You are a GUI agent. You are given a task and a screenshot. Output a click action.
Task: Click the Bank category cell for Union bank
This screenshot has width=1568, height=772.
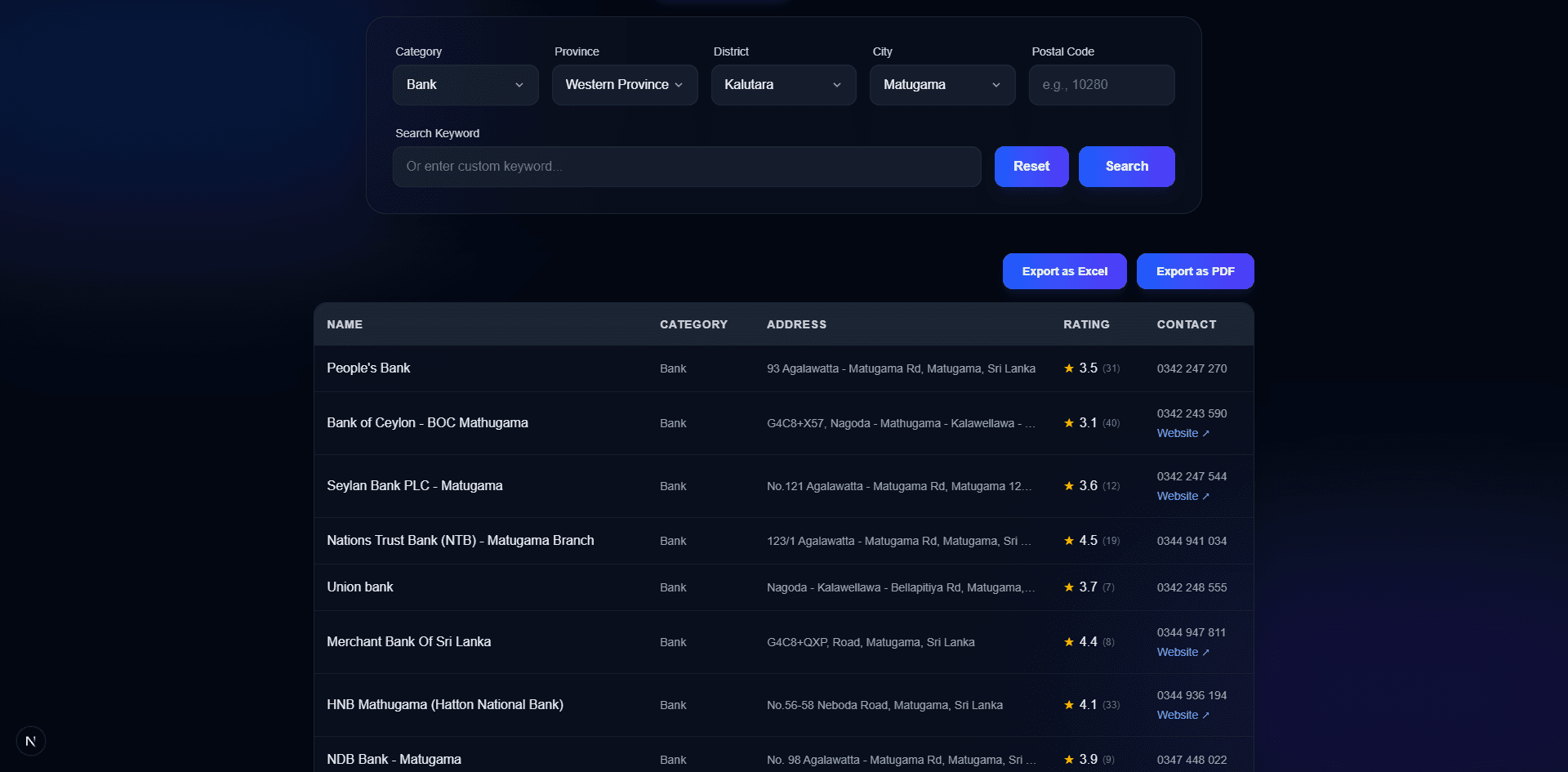point(673,587)
